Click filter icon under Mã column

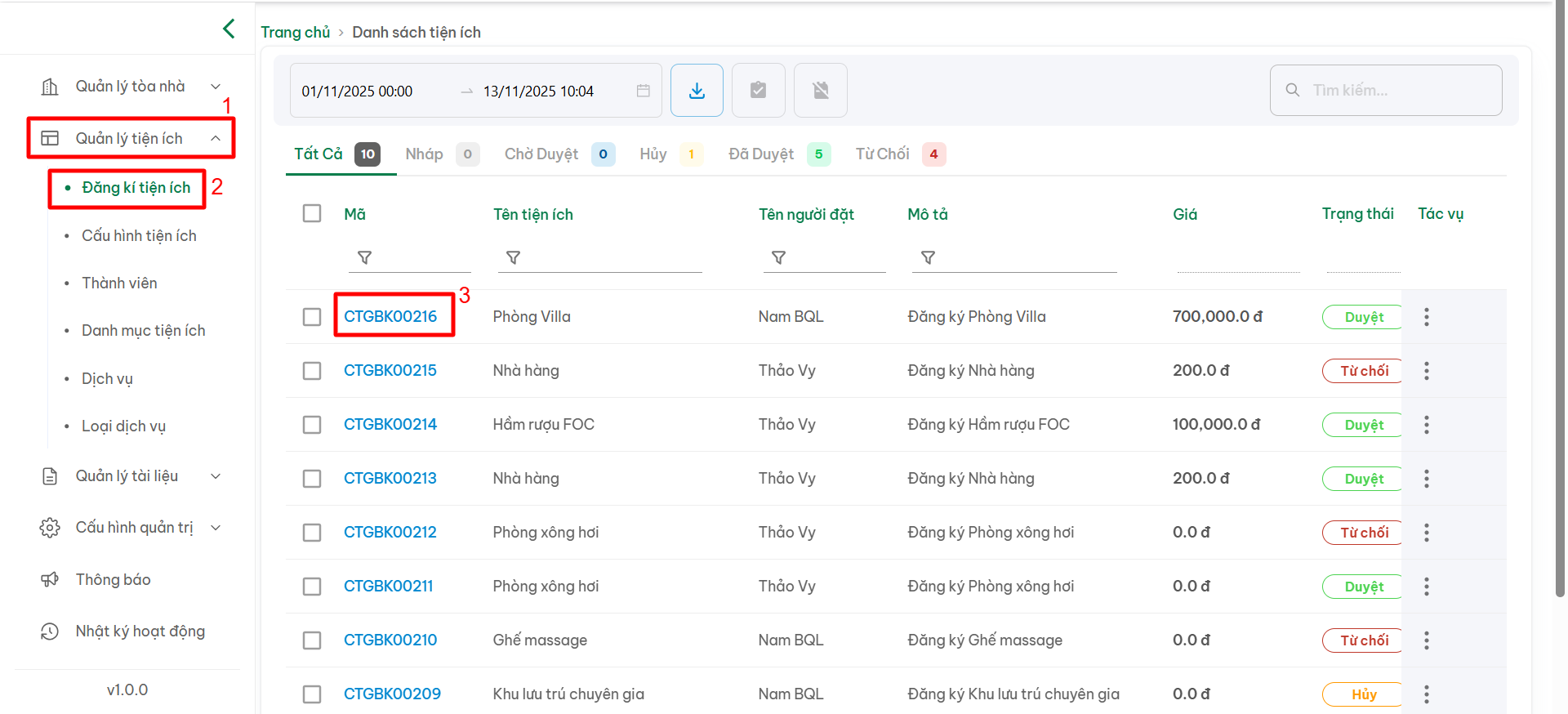(x=365, y=257)
